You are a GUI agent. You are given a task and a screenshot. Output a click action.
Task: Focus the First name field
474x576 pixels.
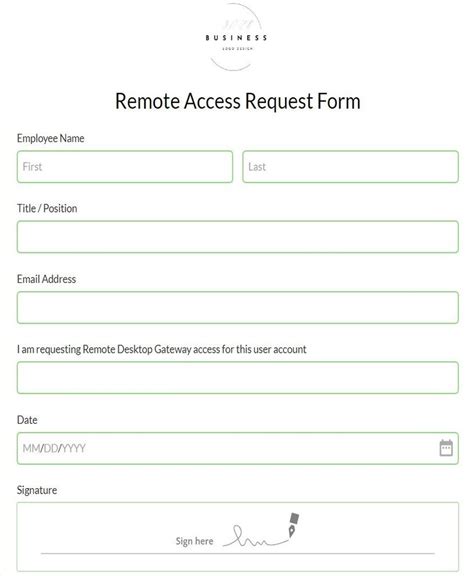click(125, 166)
